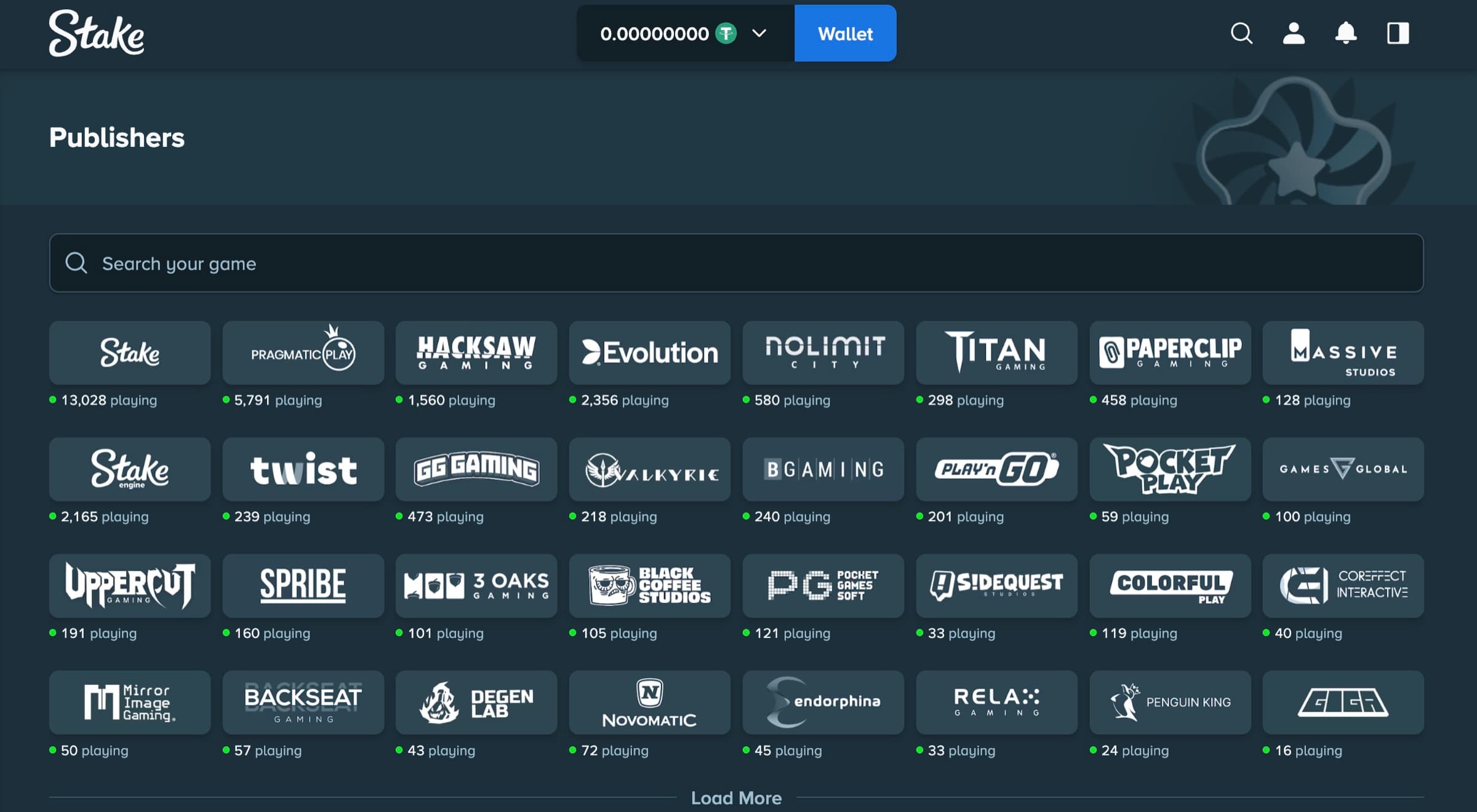
Task: Open the Pragmatic Play publisher tile
Action: click(303, 352)
